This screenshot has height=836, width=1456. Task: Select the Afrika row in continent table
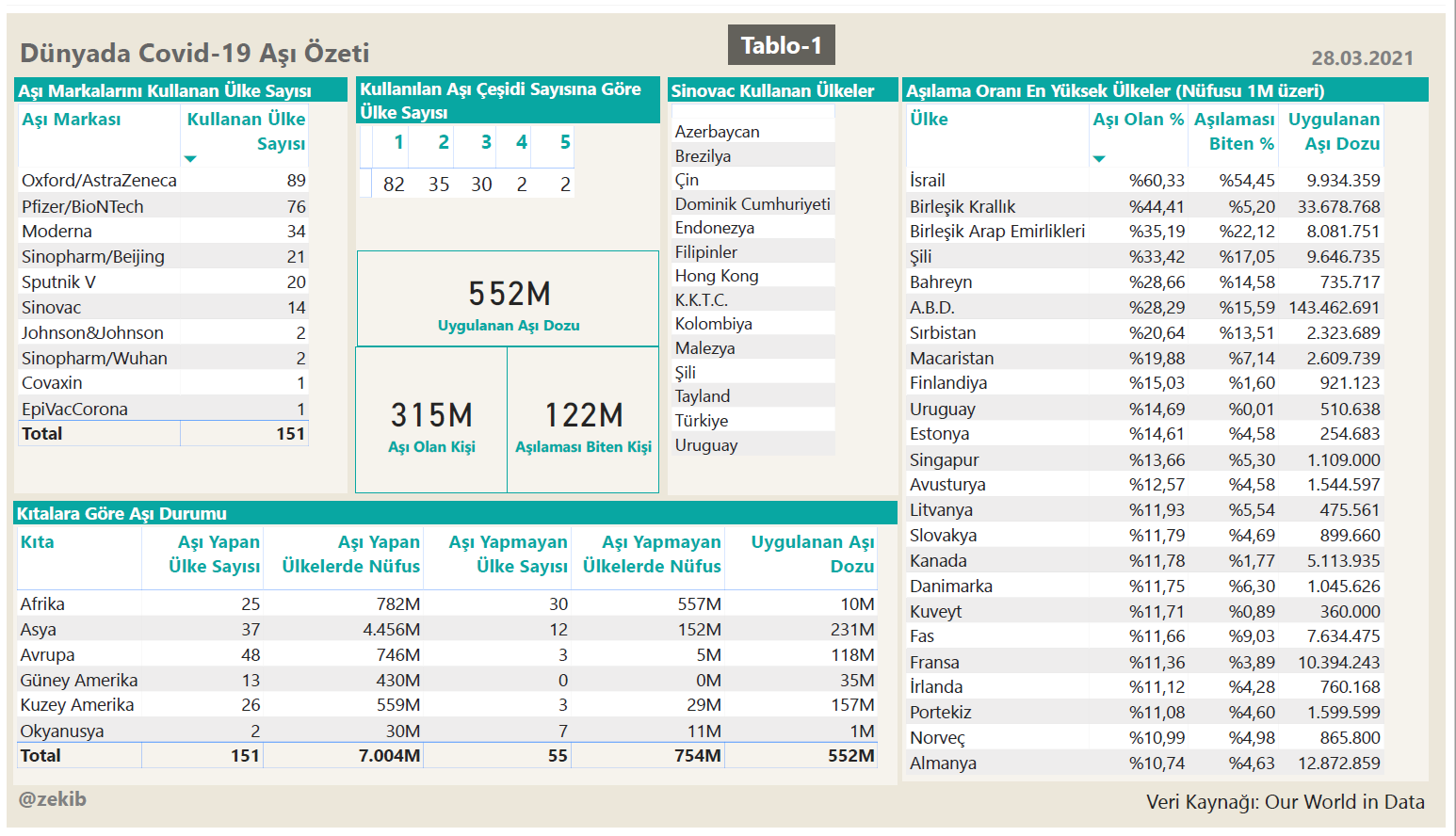pos(447,604)
